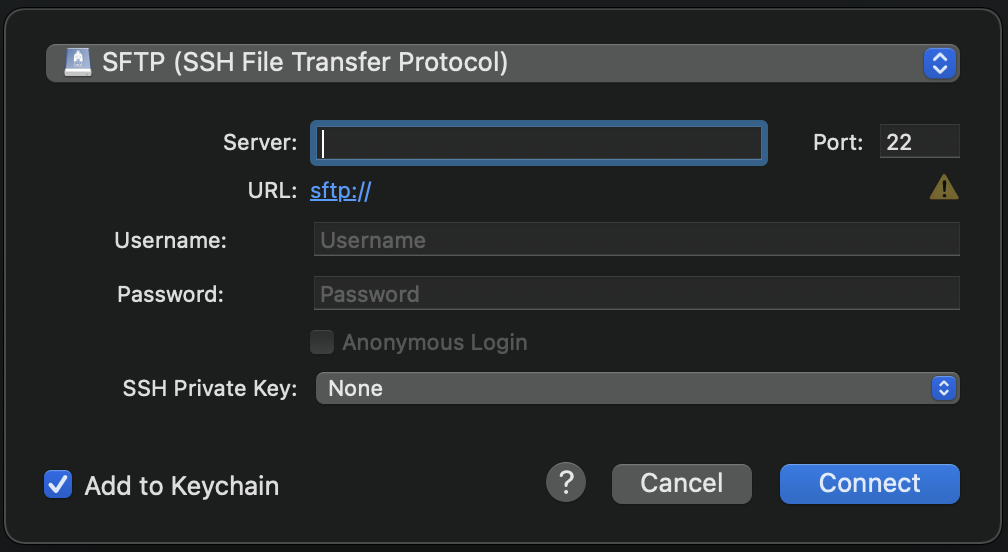Viewport: 1008px width, 552px height.
Task: Toggle the Anonymous Login checkbox
Action: click(x=322, y=343)
